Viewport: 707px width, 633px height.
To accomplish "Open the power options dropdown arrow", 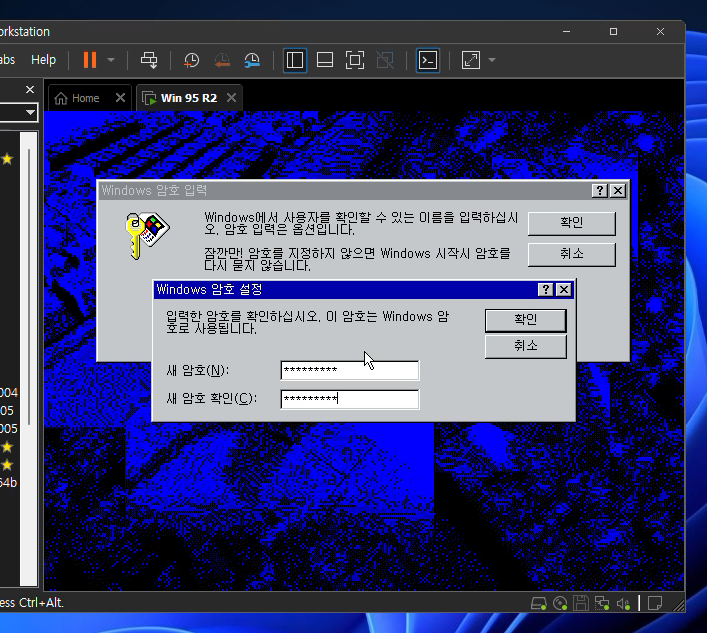I will (111, 60).
